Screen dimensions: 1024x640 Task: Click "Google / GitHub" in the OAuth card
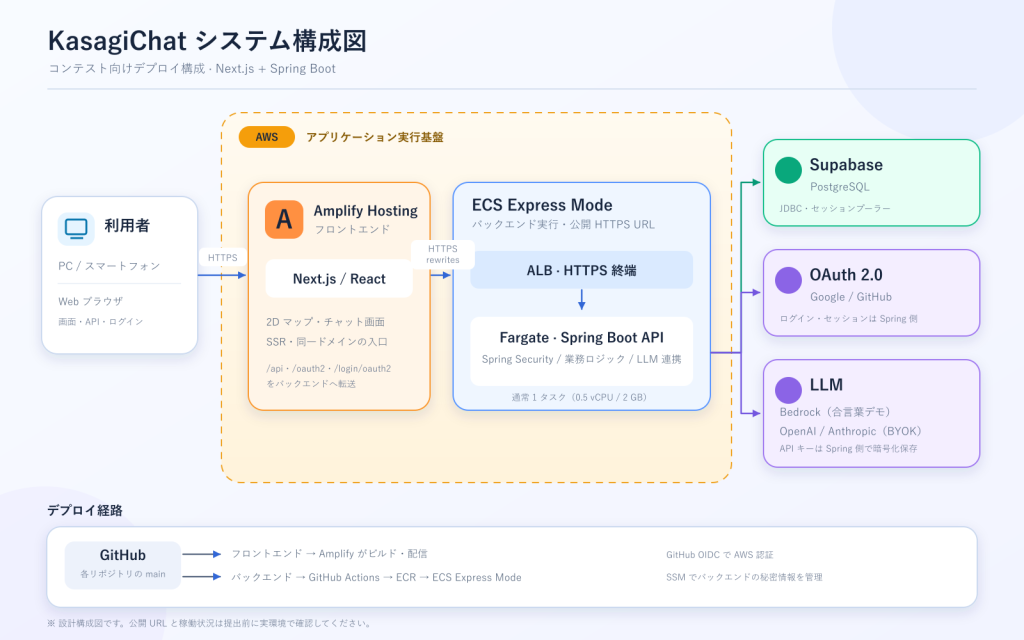[x=851, y=297]
